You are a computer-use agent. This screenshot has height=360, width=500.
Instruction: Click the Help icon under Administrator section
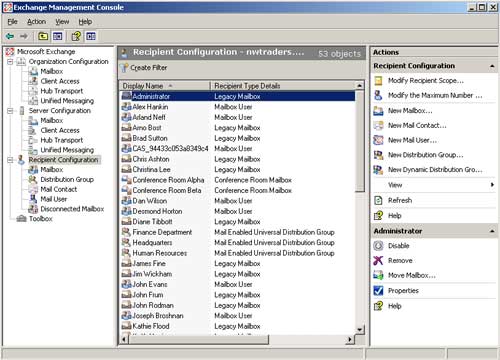point(378,306)
